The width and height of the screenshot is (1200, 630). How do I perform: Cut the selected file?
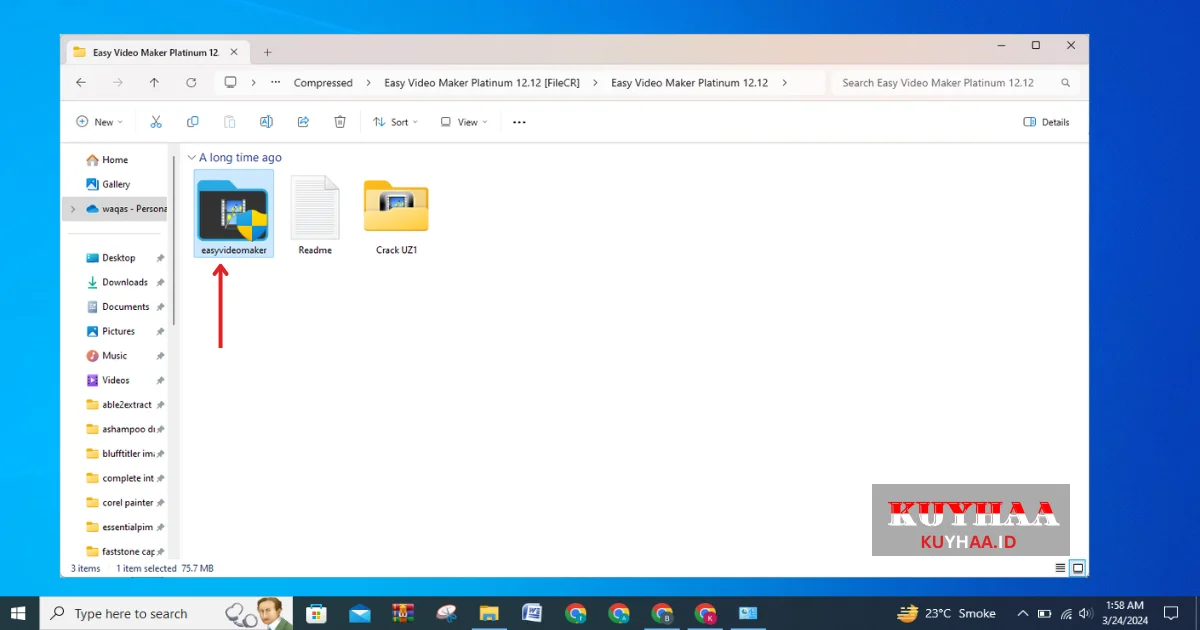coord(156,122)
